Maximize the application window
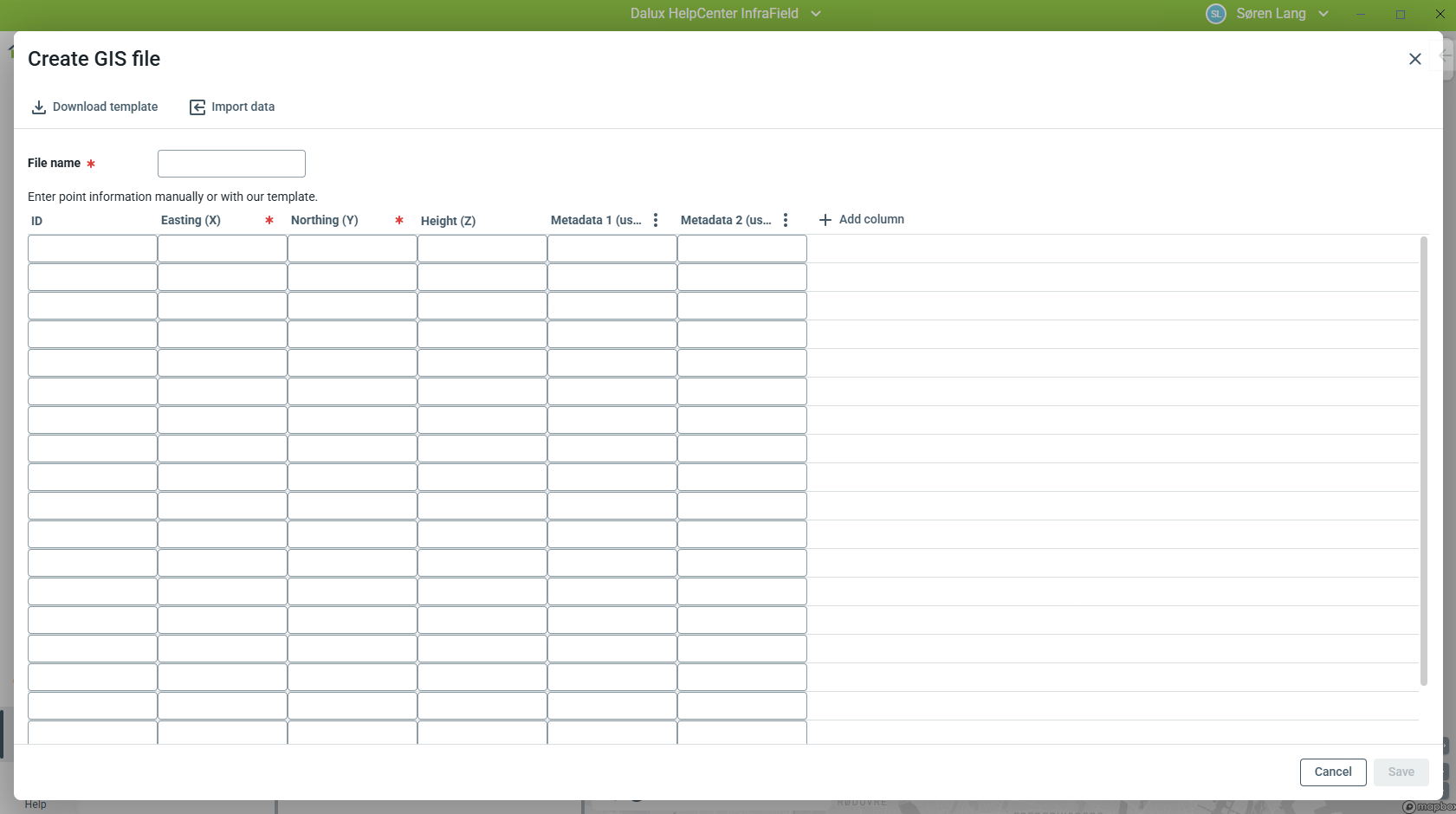 pos(1400,14)
